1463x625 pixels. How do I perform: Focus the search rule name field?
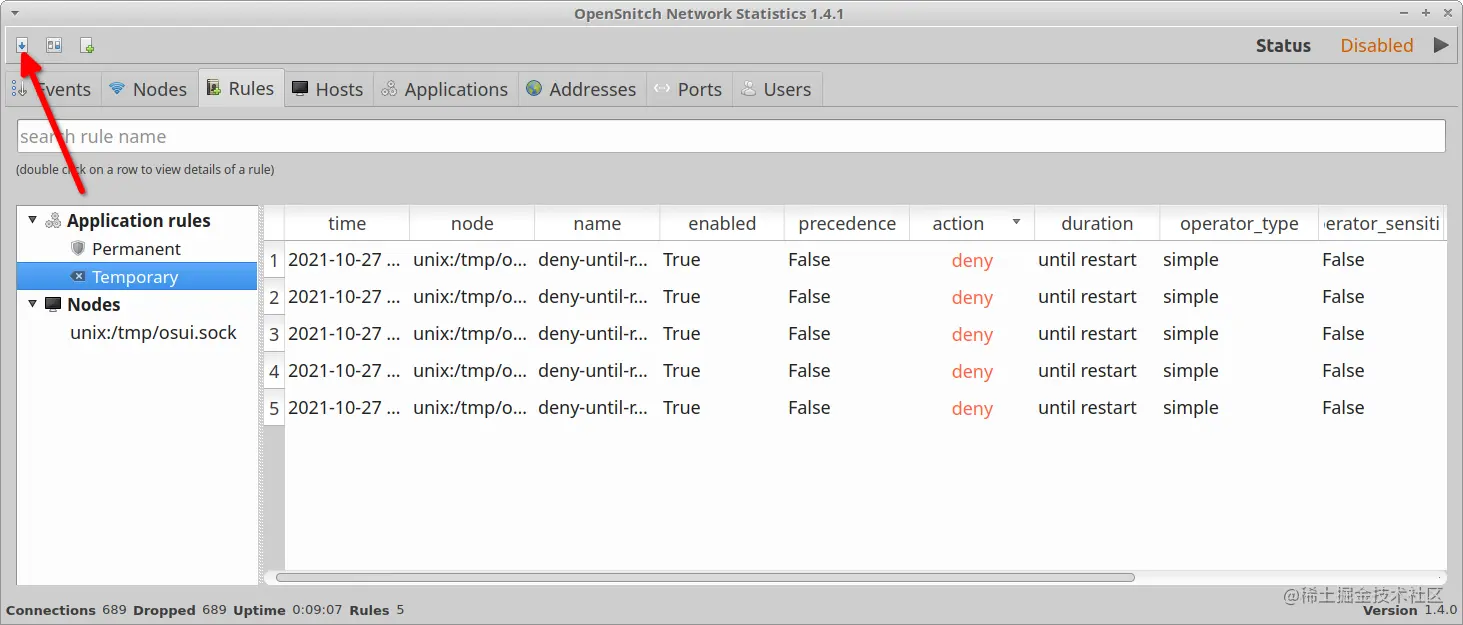click(731, 136)
